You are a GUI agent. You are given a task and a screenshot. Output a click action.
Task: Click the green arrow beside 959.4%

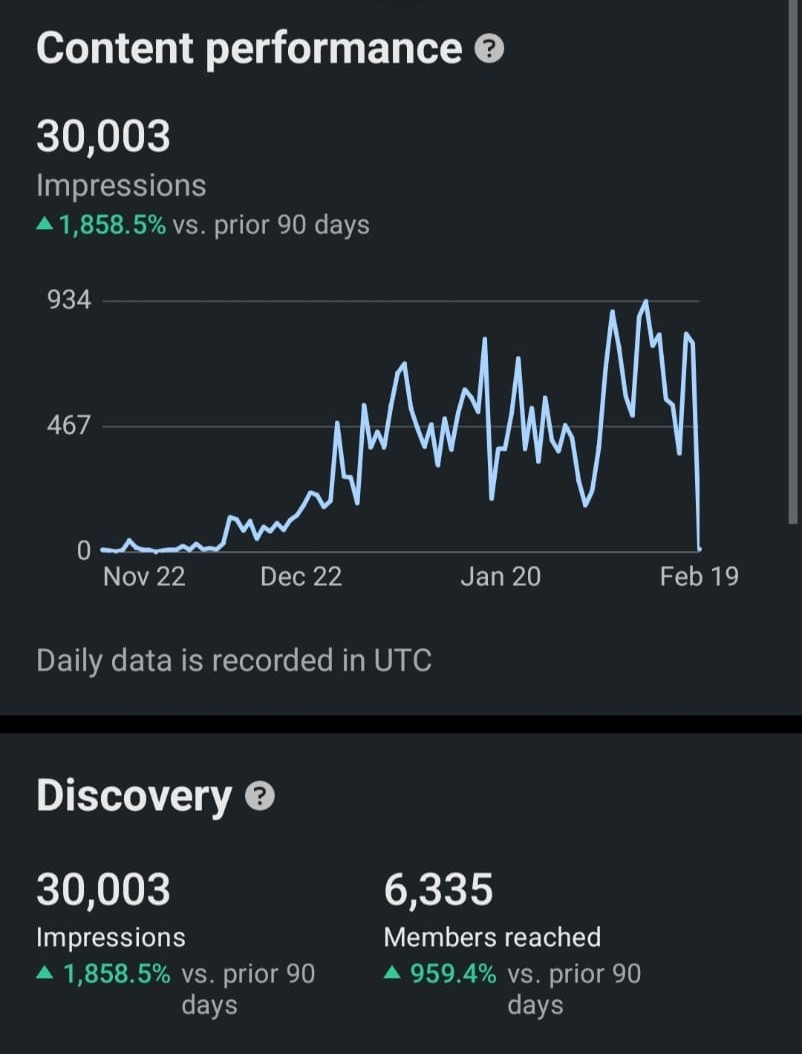point(394,974)
